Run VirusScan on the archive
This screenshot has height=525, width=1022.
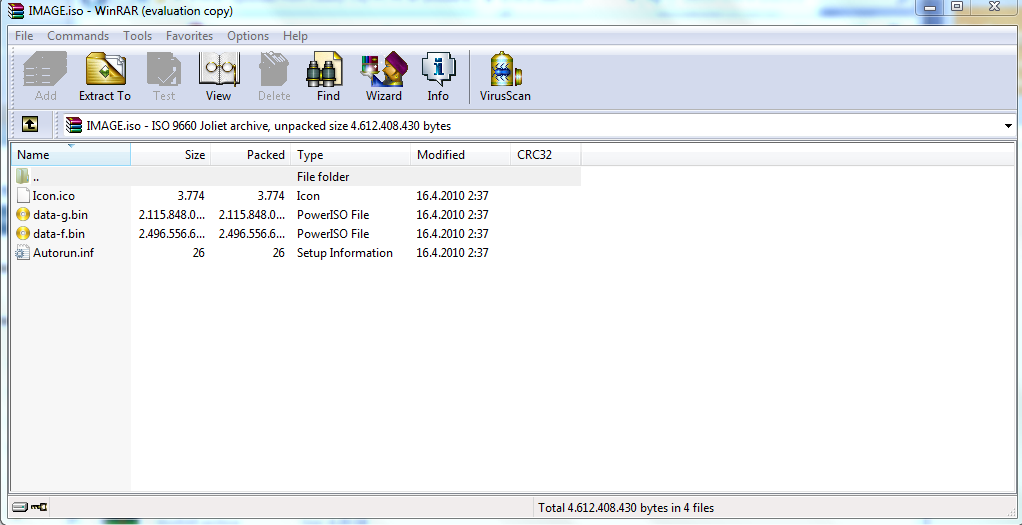tap(505, 77)
